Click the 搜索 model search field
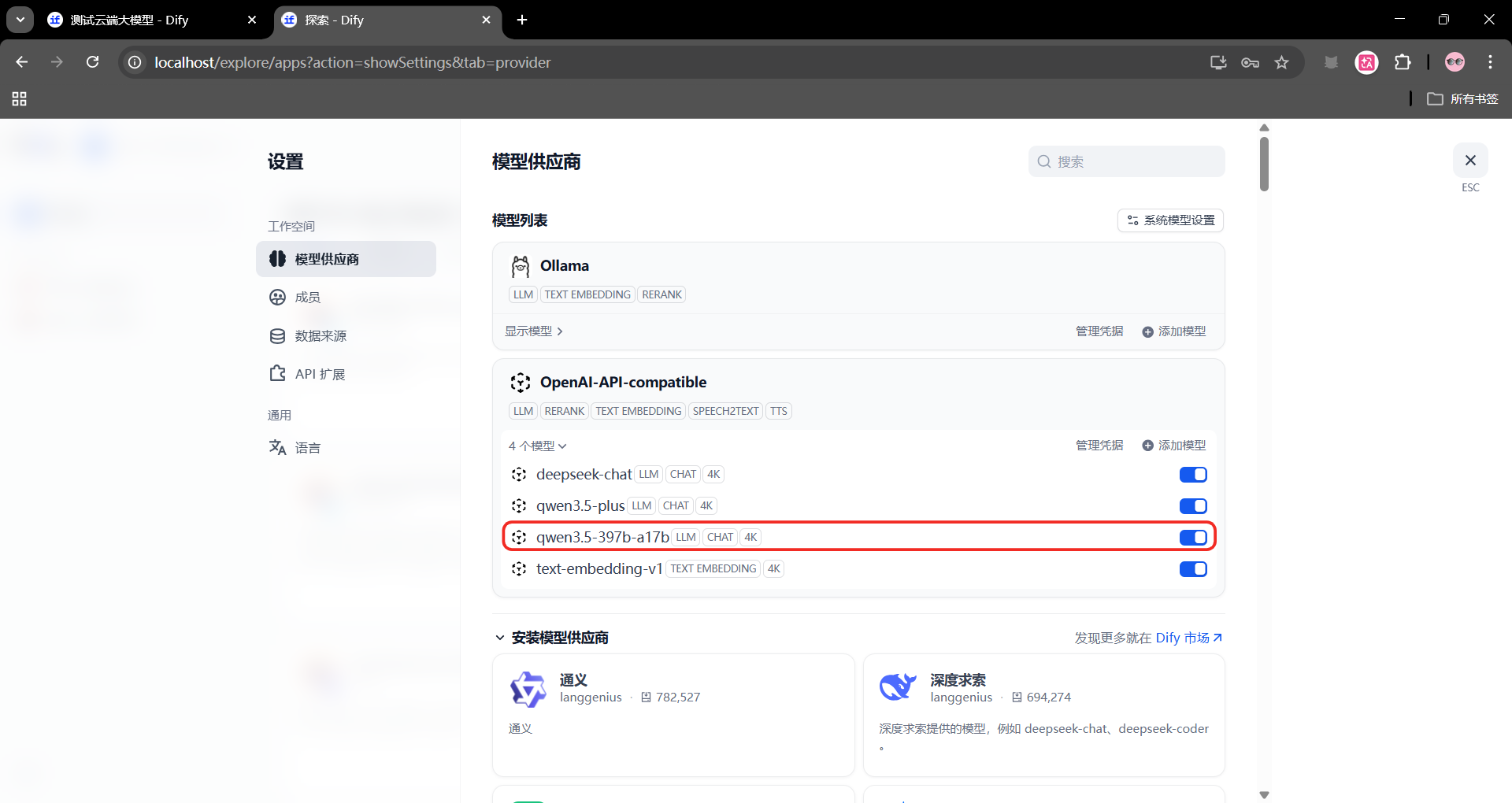Screen dimensions: 1512x803 1127,161
